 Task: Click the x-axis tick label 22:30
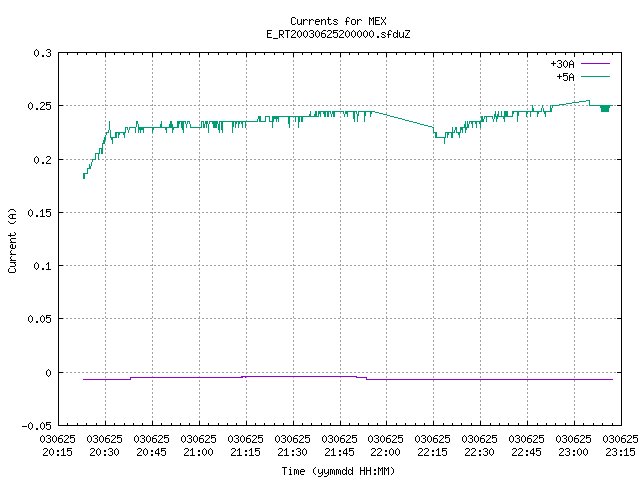(x=479, y=452)
